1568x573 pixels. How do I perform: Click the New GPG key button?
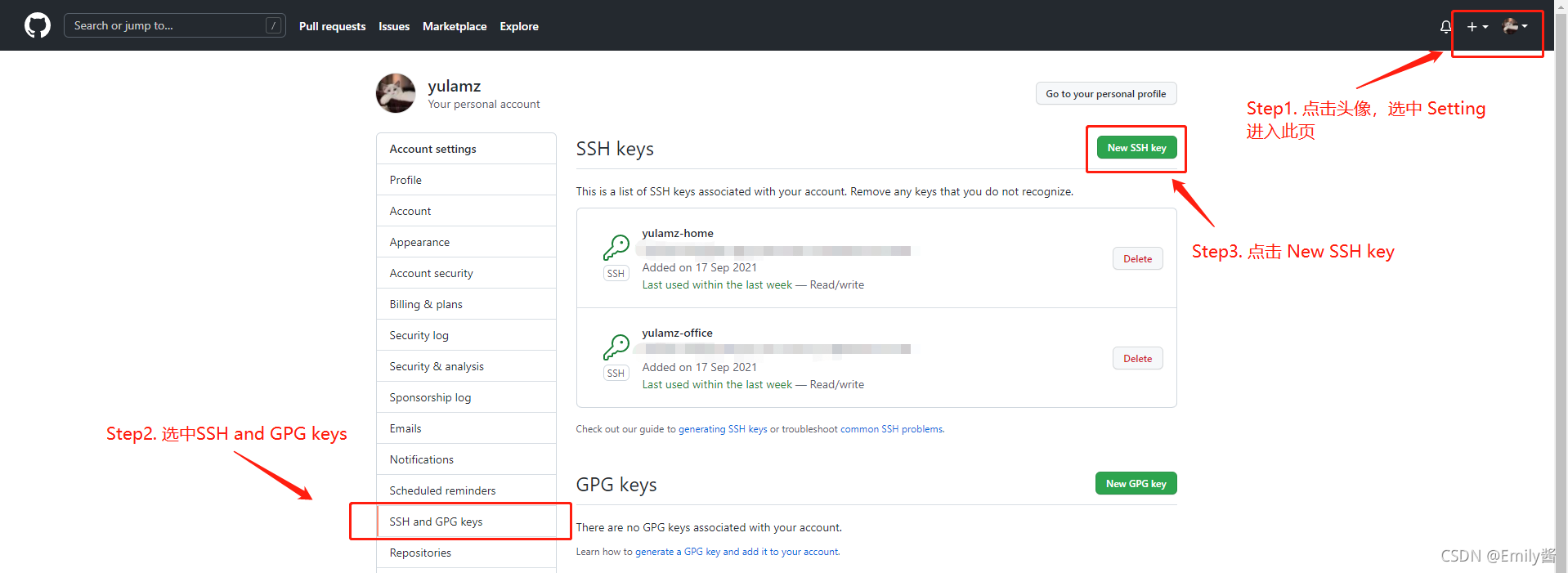[1136, 483]
